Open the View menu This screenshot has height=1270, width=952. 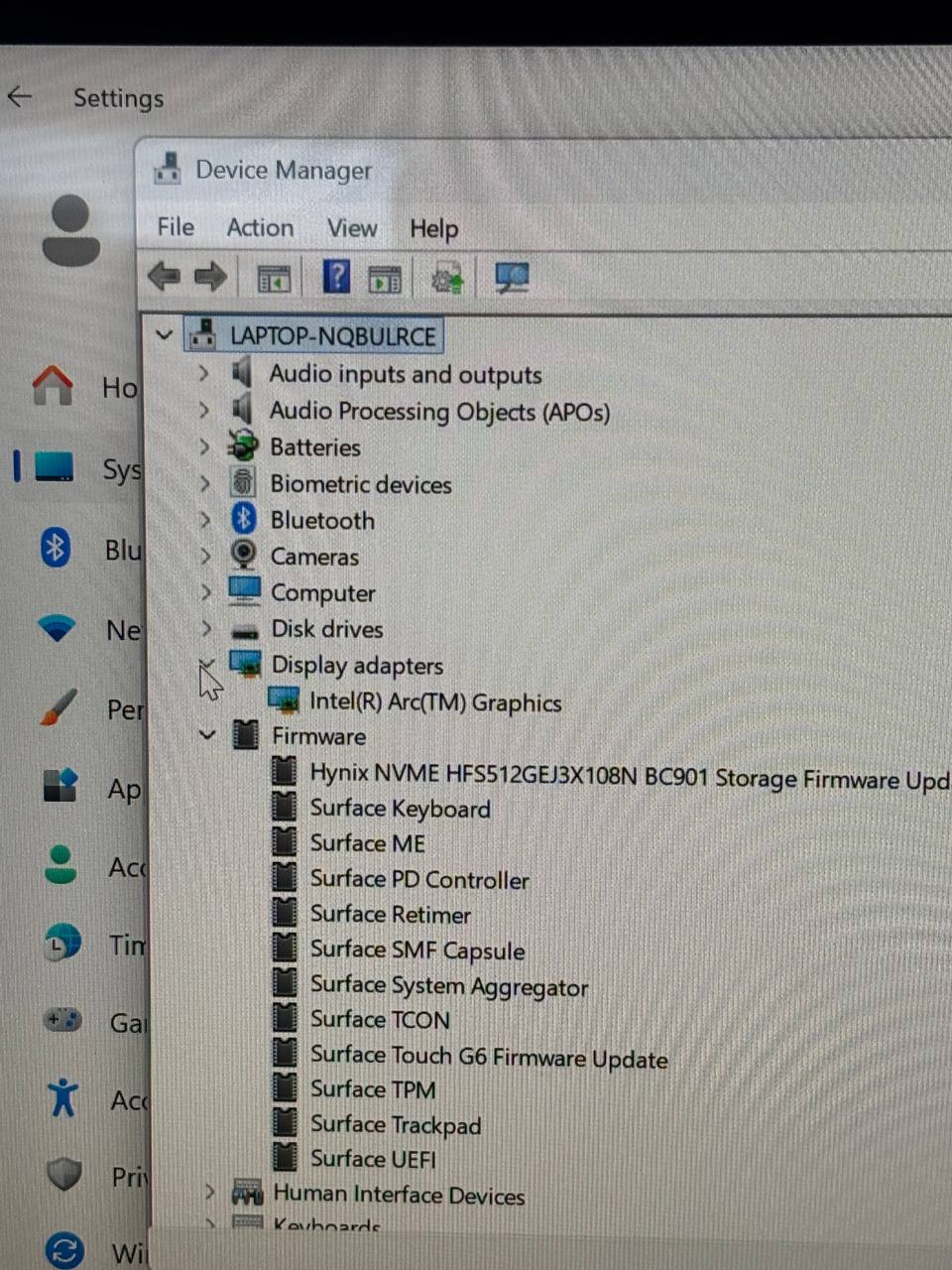(352, 228)
